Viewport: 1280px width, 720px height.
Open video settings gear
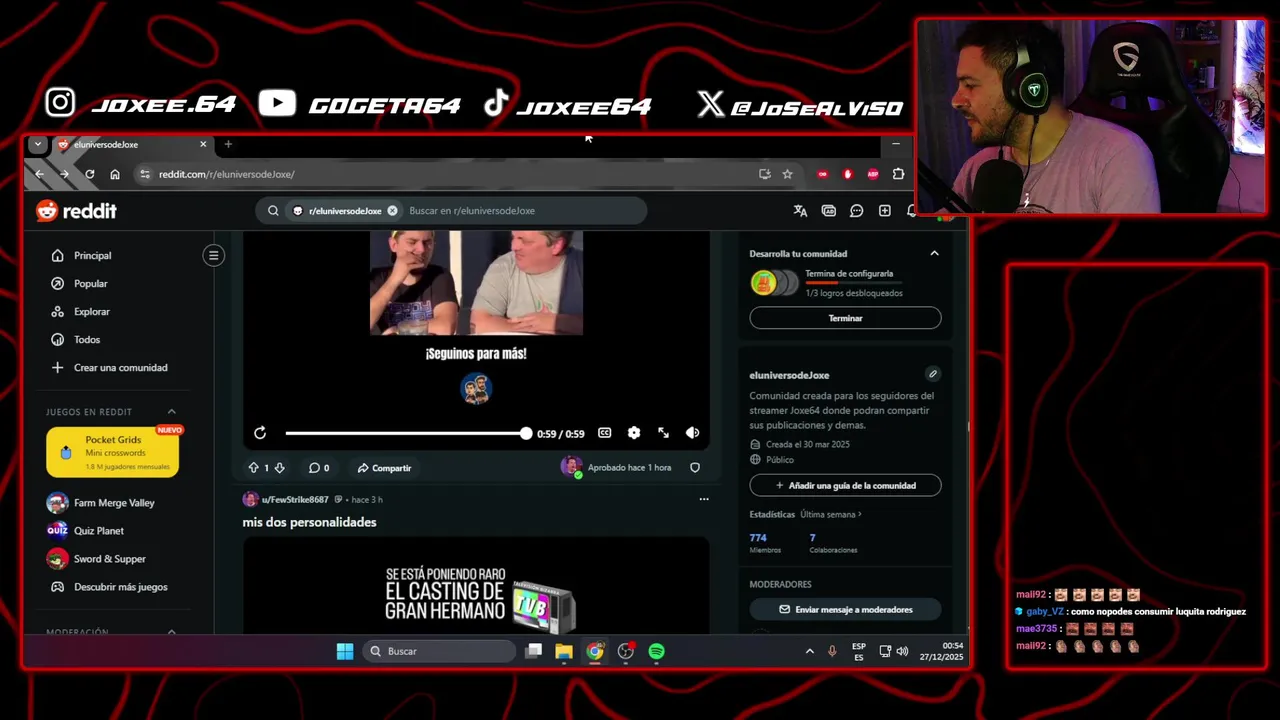tap(633, 433)
